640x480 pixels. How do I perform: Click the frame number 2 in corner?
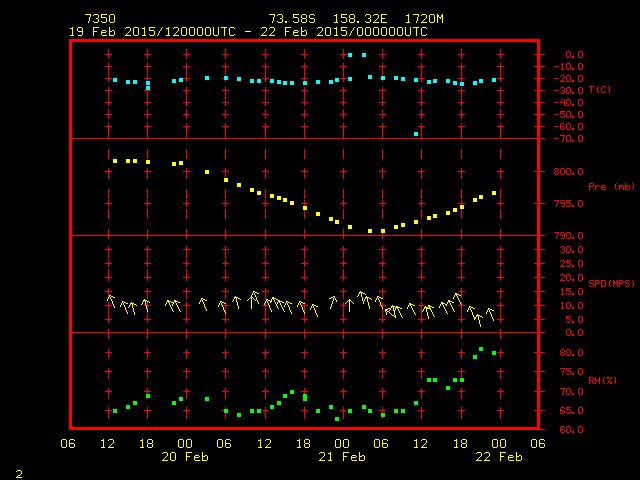(x=18, y=471)
